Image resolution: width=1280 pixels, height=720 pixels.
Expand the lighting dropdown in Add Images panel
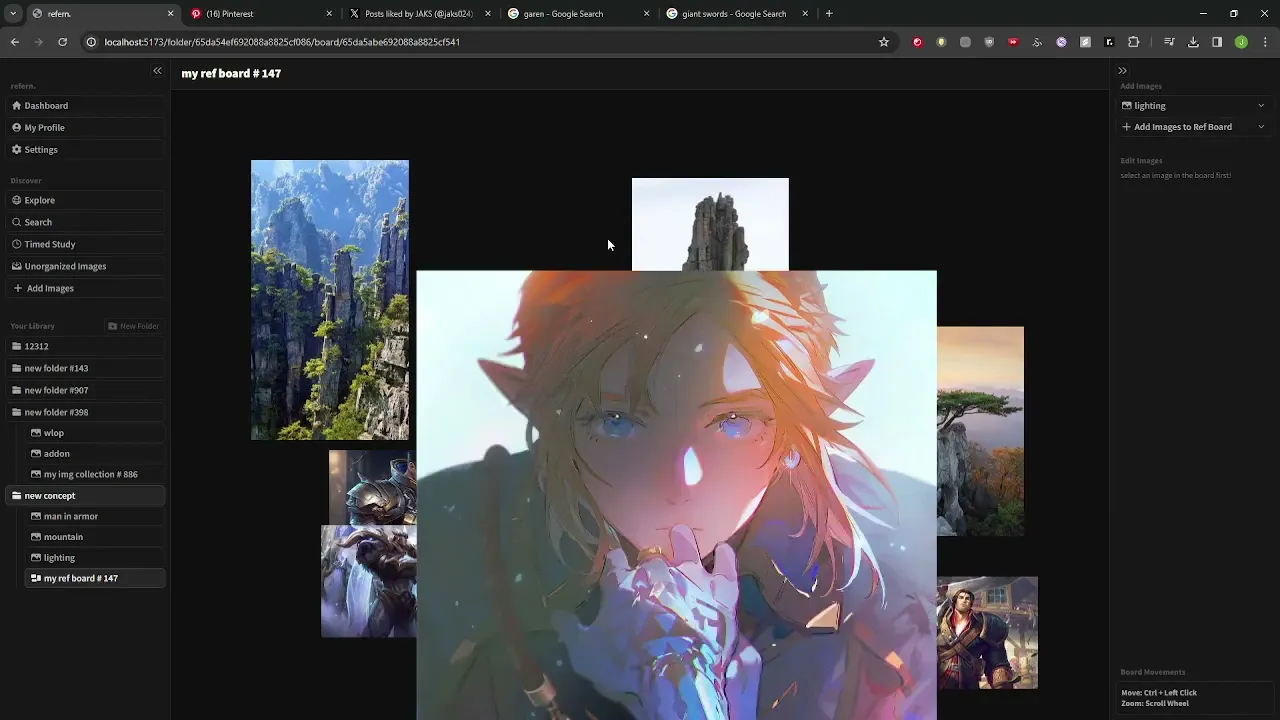[x=1194, y=106]
